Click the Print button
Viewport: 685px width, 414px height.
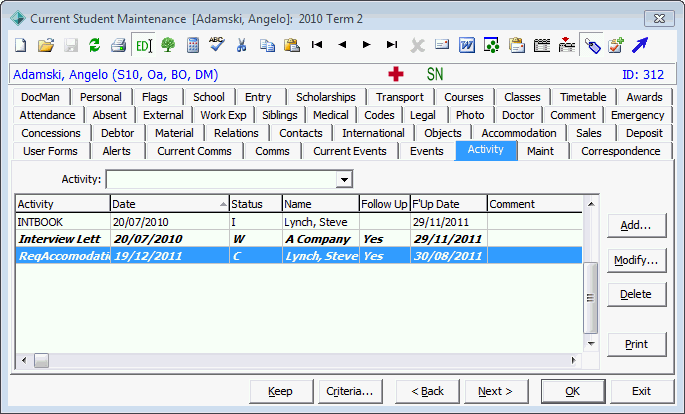637,345
